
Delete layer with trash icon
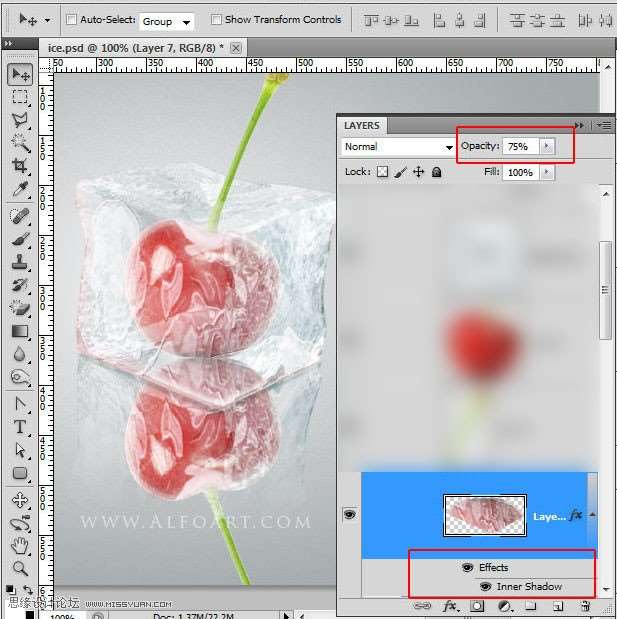click(x=586, y=606)
